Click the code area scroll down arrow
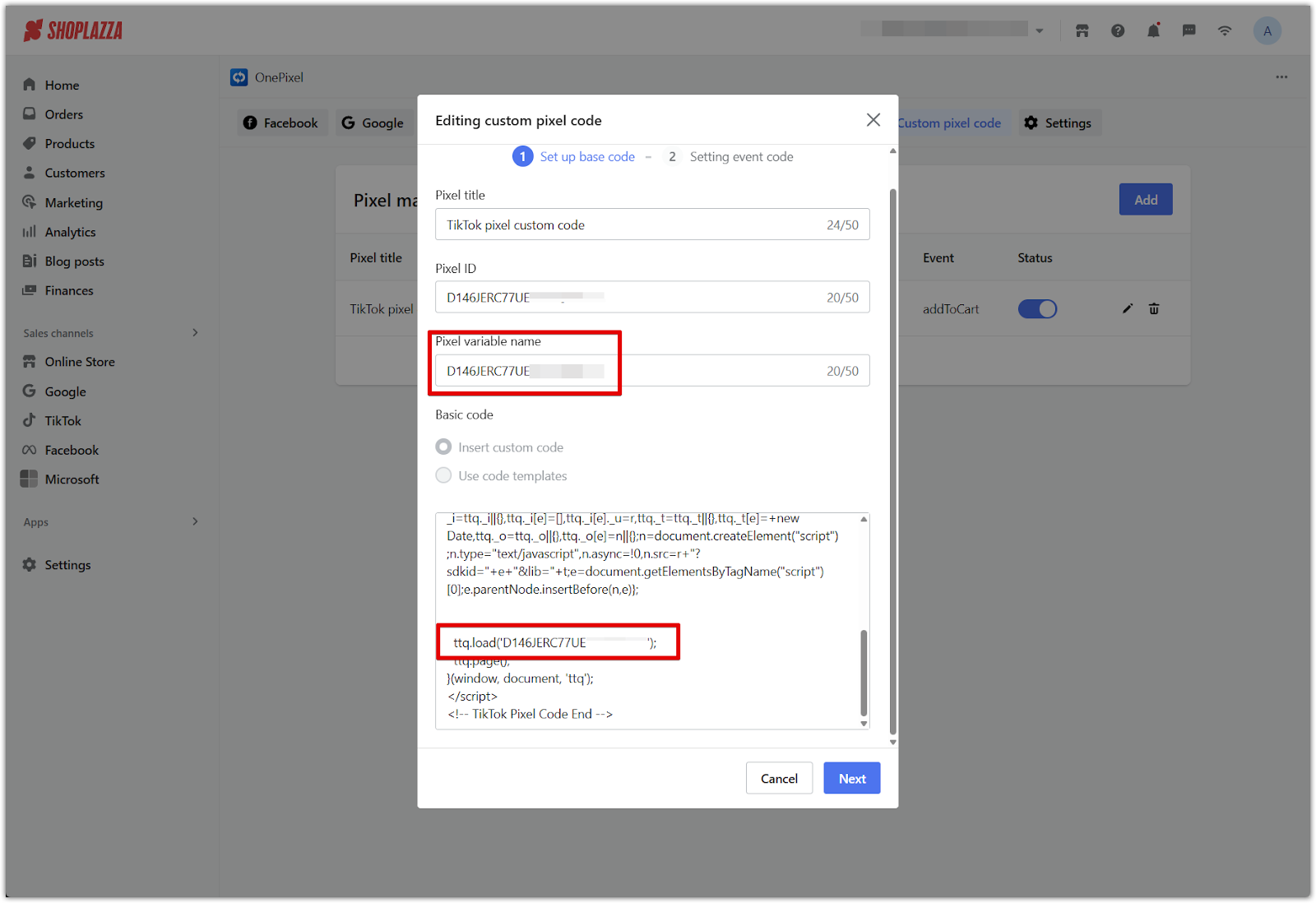The height and width of the screenshot is (903, 1316). [x=864, y=724]
